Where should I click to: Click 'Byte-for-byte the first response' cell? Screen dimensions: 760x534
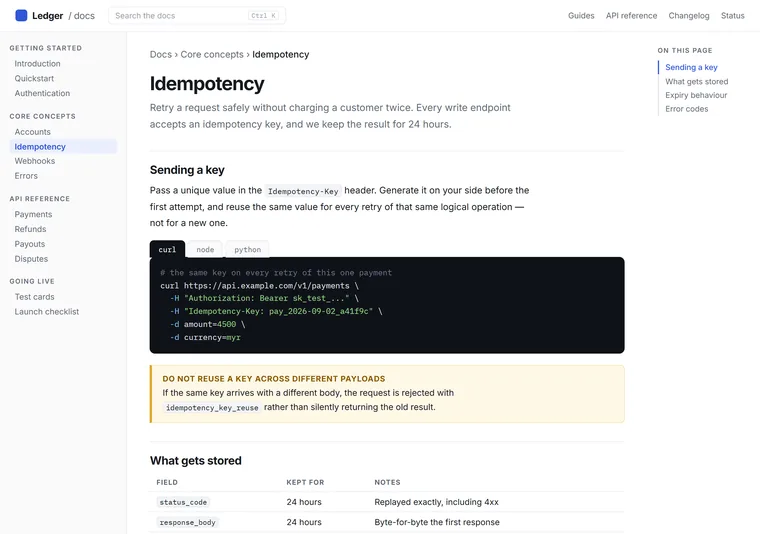(437, 522)
